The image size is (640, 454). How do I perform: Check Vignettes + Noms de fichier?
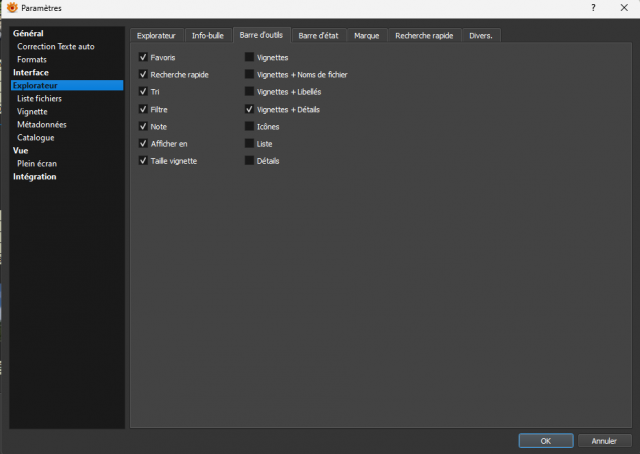(x=249, y=74)
